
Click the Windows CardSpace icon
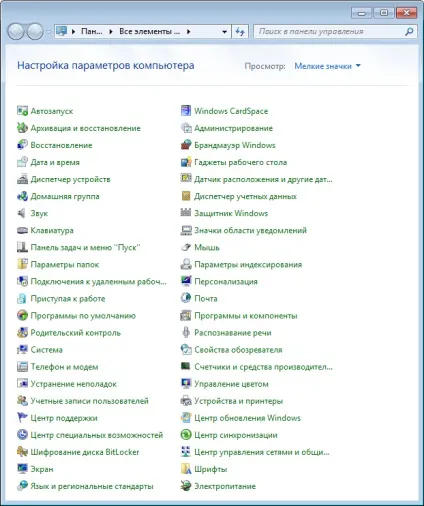point(186,111)
